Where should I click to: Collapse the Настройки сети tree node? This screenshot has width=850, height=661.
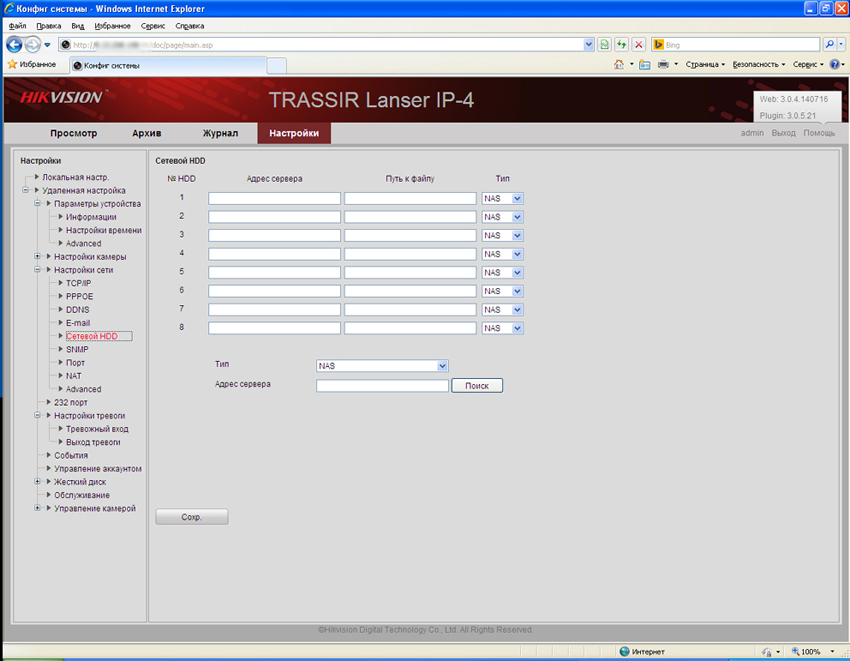(37, 269)
